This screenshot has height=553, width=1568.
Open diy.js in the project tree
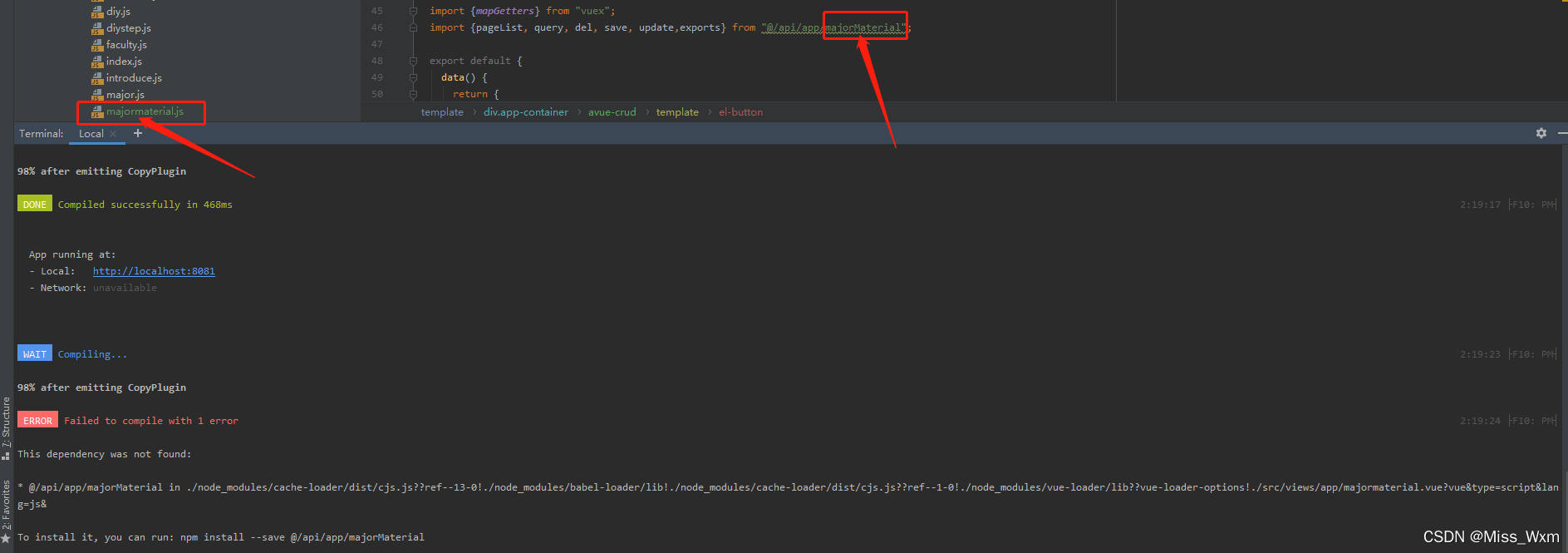[117, 12]
